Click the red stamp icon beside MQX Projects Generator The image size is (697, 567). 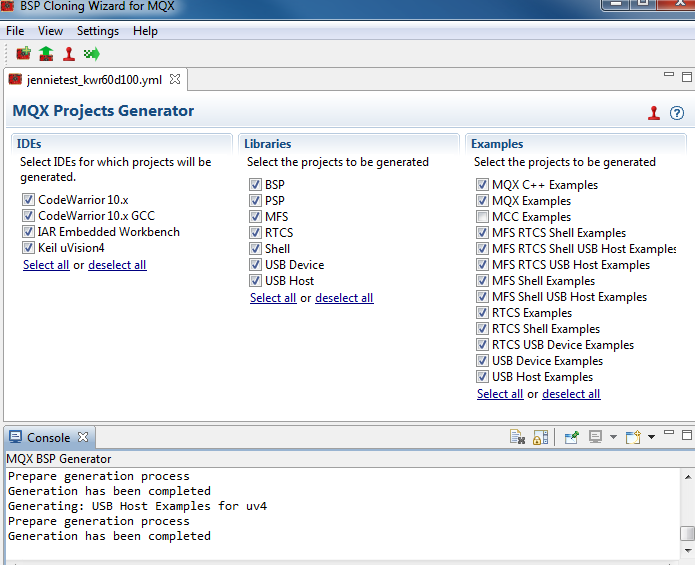point(653,113)
